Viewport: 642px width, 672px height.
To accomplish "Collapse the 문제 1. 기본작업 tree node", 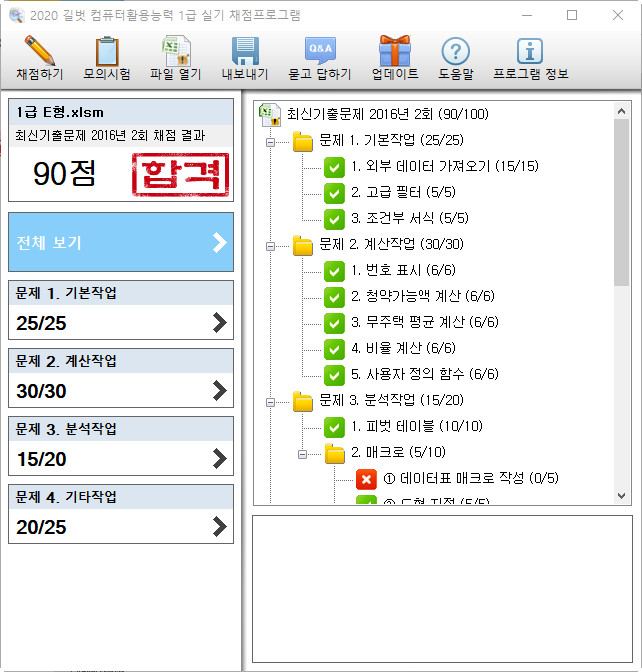I will click(x=269, y=141).
